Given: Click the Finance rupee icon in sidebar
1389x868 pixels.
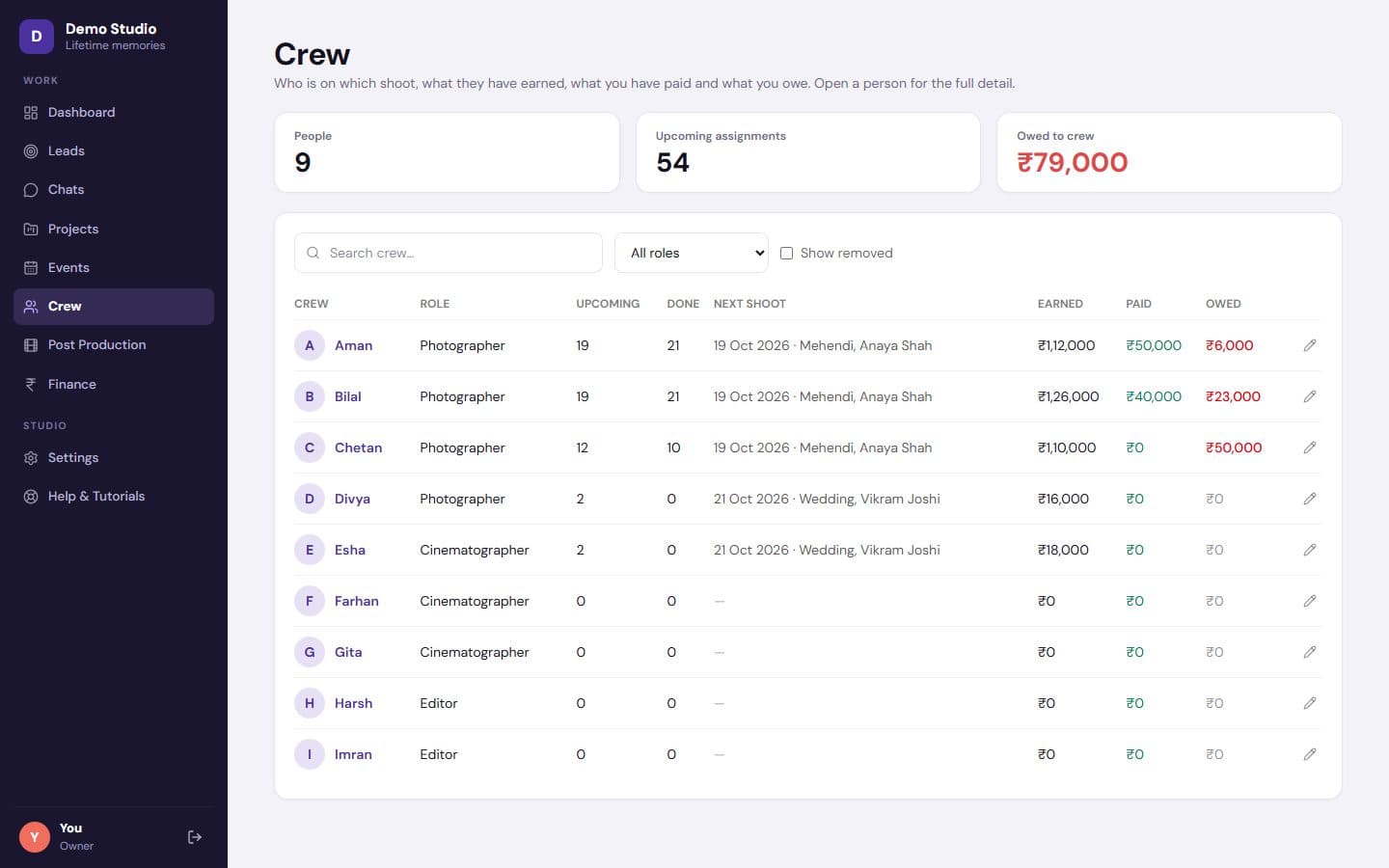Looking at the screenshot, I should [31, 384].
